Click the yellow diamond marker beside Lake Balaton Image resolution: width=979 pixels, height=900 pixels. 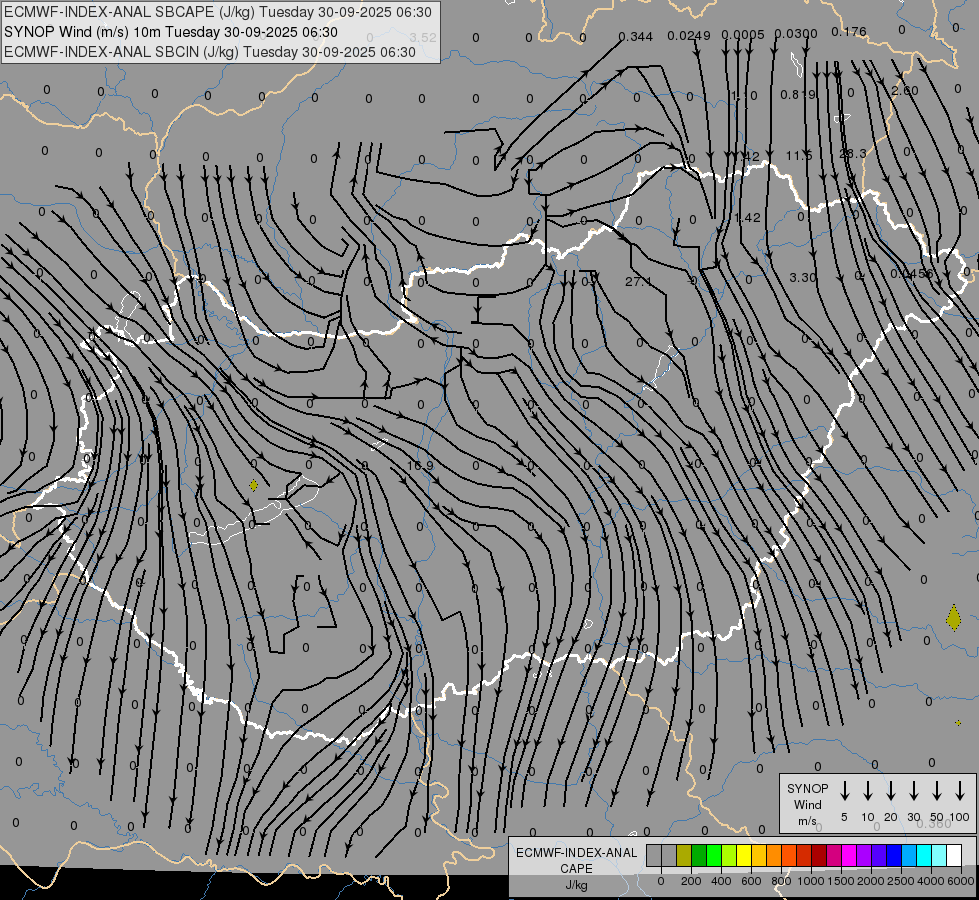pos(253,485)
